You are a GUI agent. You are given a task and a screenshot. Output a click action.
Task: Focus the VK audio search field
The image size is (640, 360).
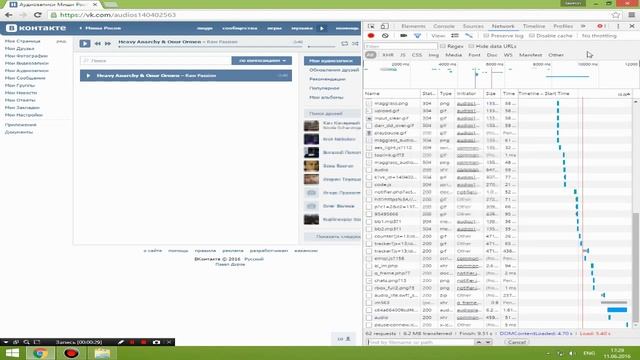click(x=156, y=60)
